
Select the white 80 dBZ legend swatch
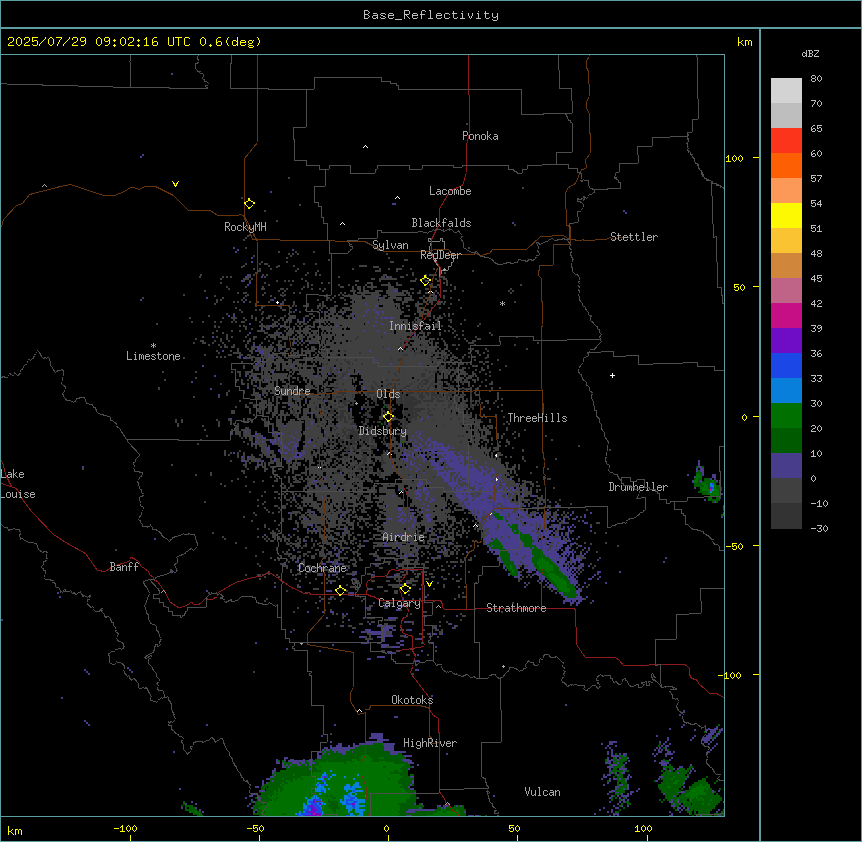click(786, 91)
